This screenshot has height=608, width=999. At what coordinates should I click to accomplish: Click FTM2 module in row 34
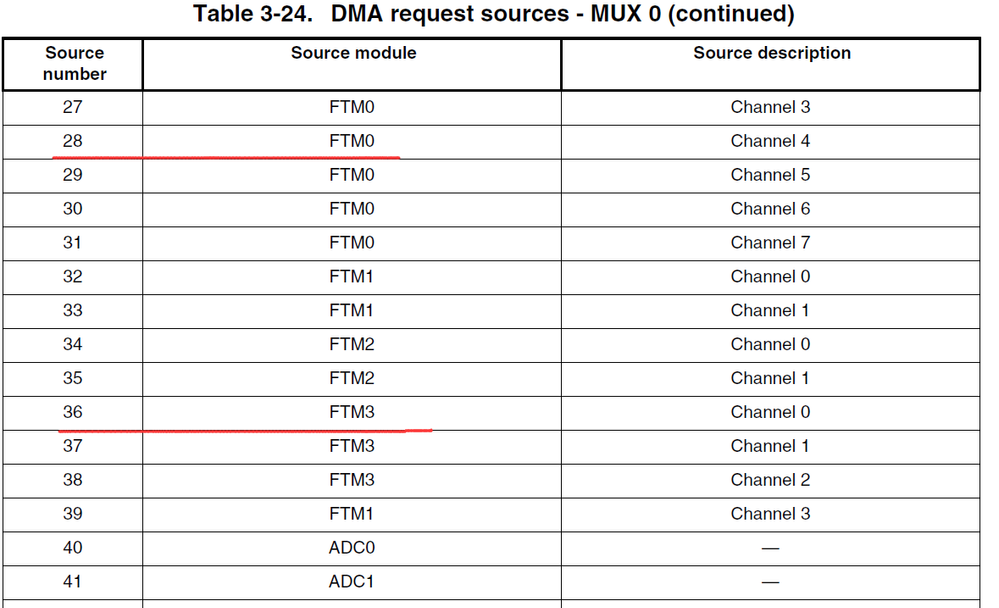(x=351, y=345)
